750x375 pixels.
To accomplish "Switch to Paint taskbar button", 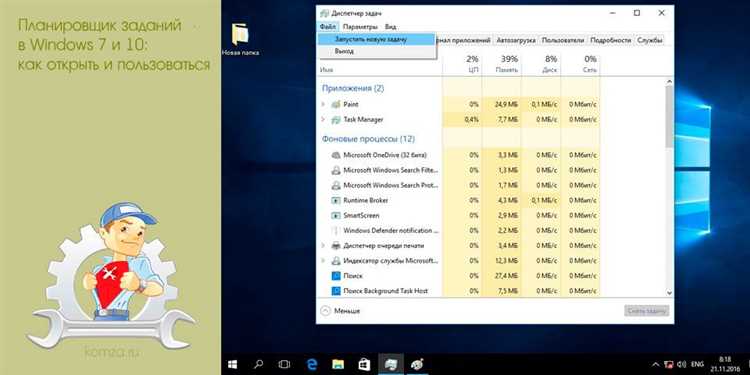I will click(x=417, y=364).
